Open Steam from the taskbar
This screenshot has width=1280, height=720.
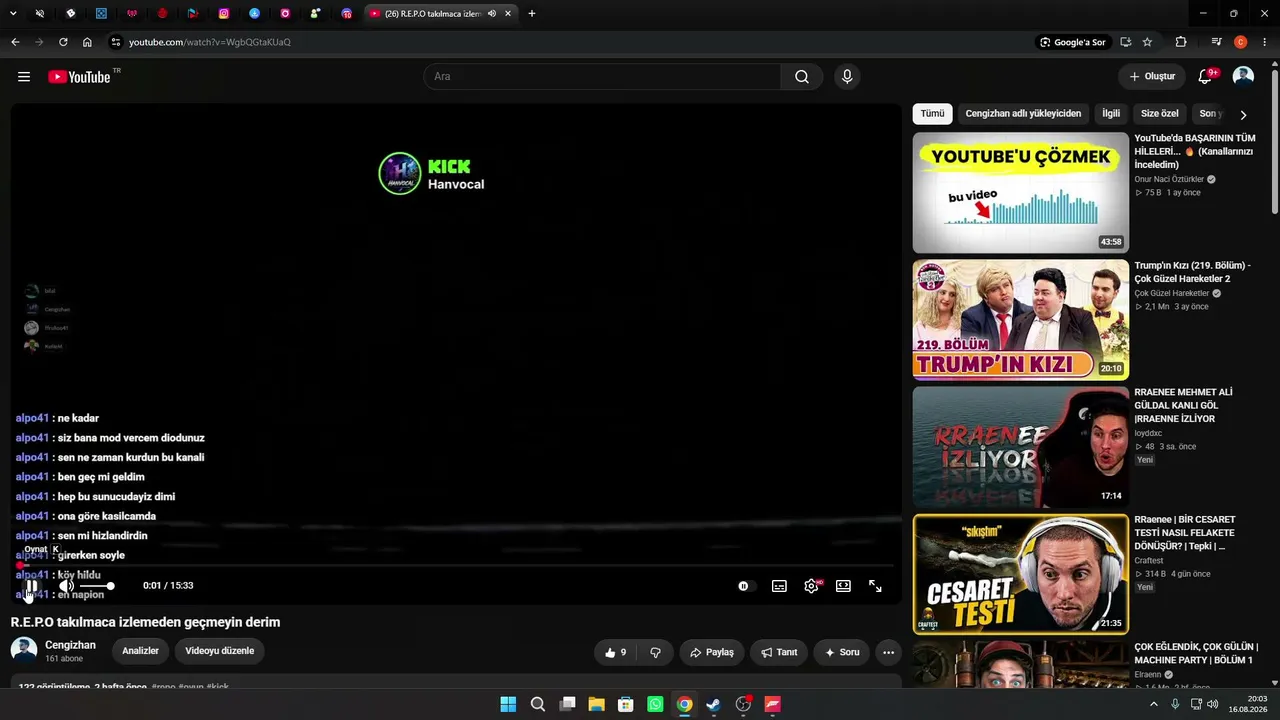coord(713,704)
